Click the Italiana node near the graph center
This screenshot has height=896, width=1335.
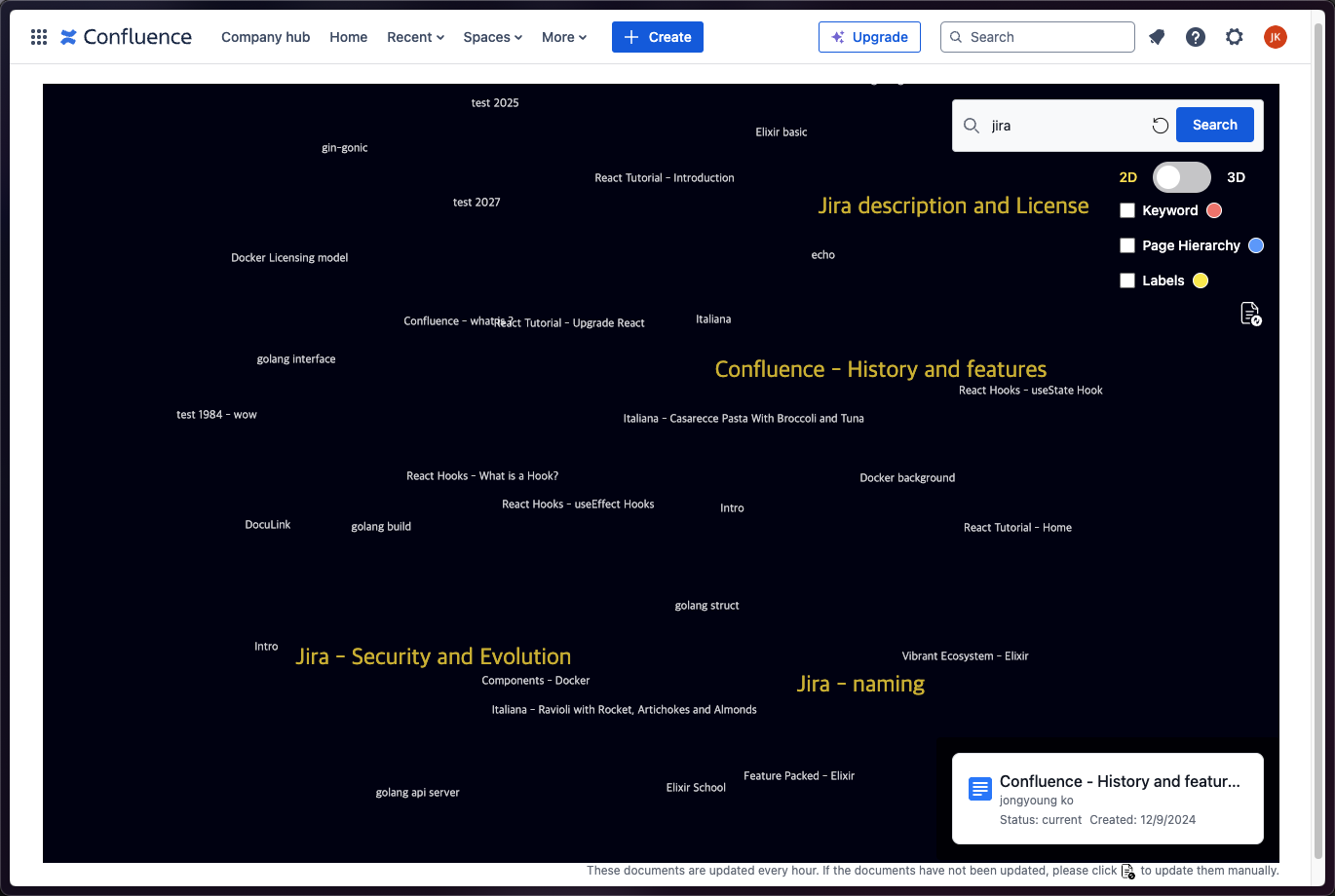click(x=713, y=318)
